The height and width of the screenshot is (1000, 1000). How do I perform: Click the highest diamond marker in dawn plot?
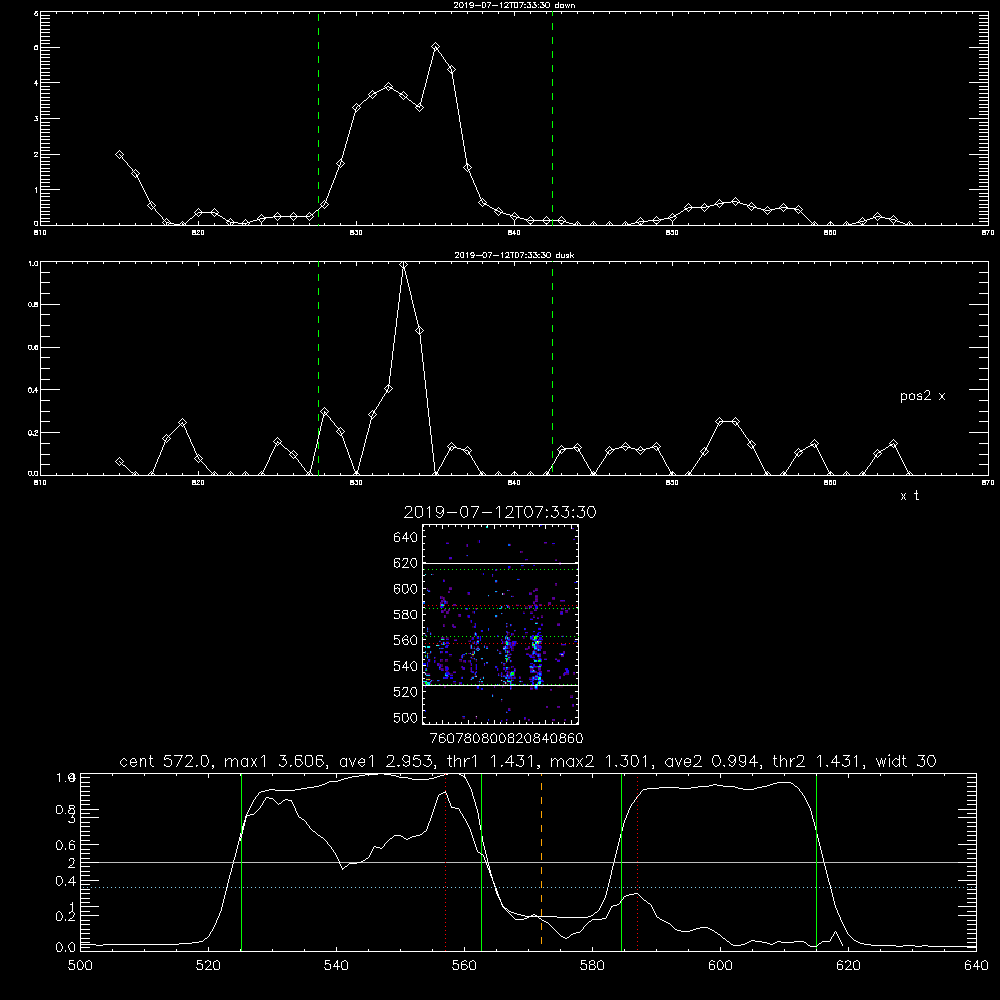coord(436,47)
